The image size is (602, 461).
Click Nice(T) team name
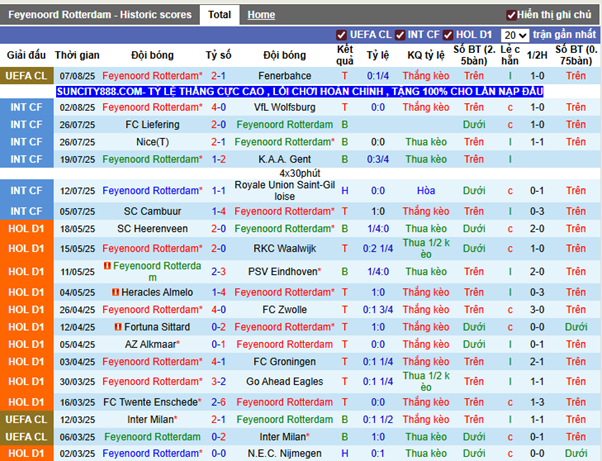pos(152,142)
